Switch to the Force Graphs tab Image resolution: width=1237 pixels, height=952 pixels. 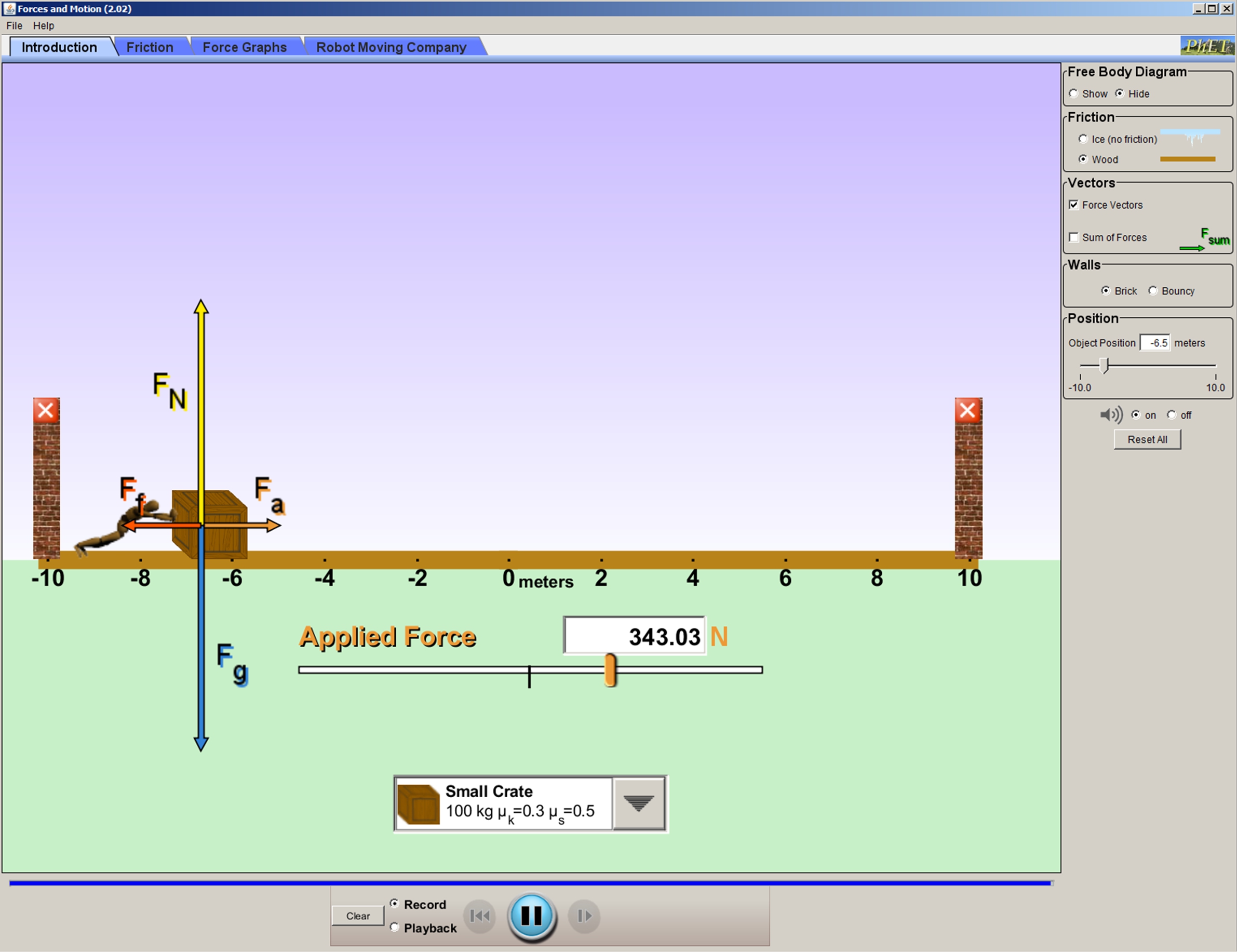(x=244, y=47)
